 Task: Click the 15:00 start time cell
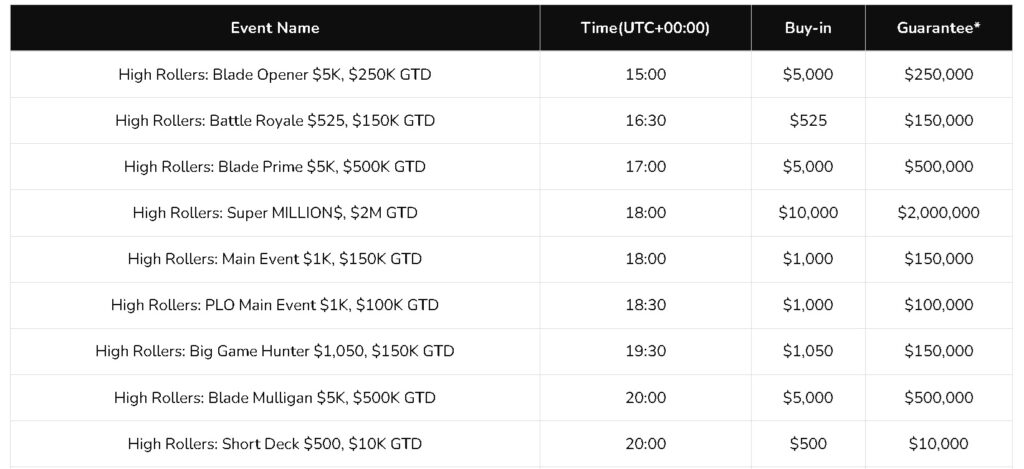click(x=645, y=74)
